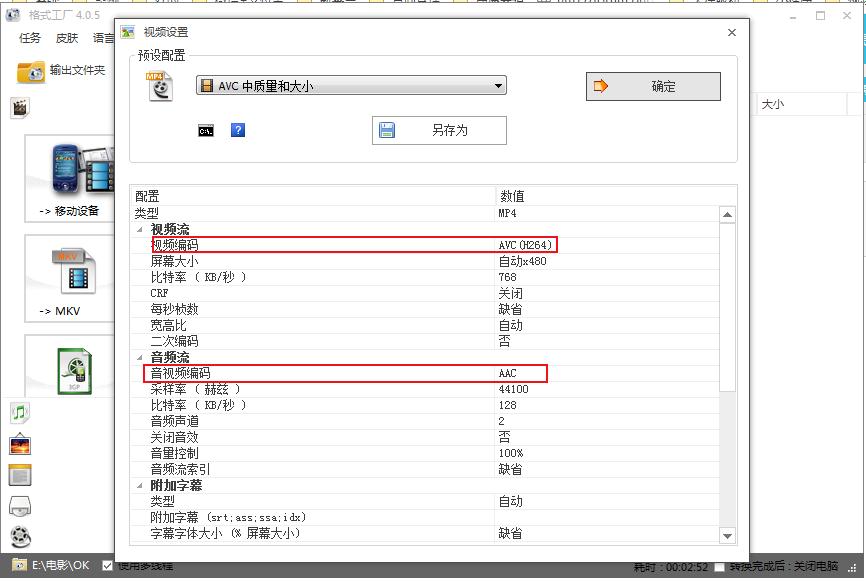The image size is (866, 581).
Task: Click the 输出文件夹 folder icon
Action: 32,71
